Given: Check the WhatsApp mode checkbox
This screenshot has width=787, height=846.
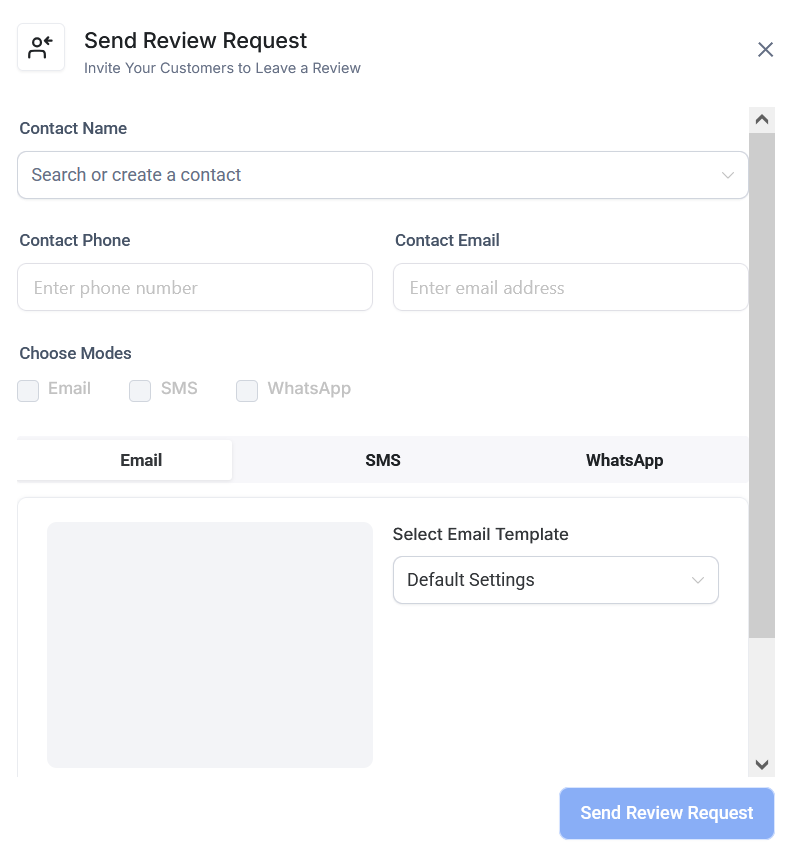Looking at the screenshot, I should point(247,390).
